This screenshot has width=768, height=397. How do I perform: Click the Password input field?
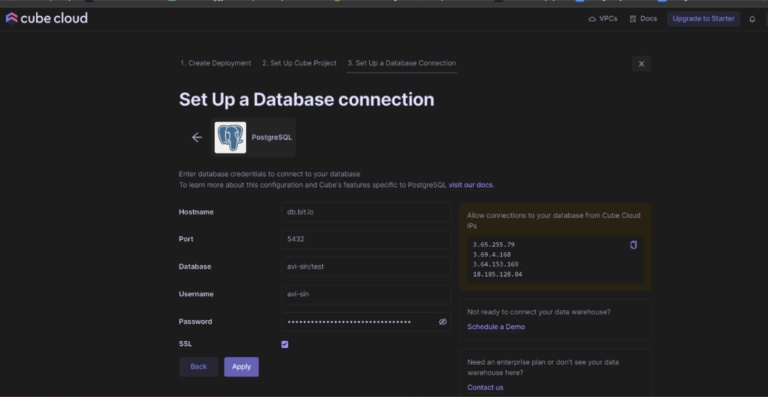pos(366,322)
